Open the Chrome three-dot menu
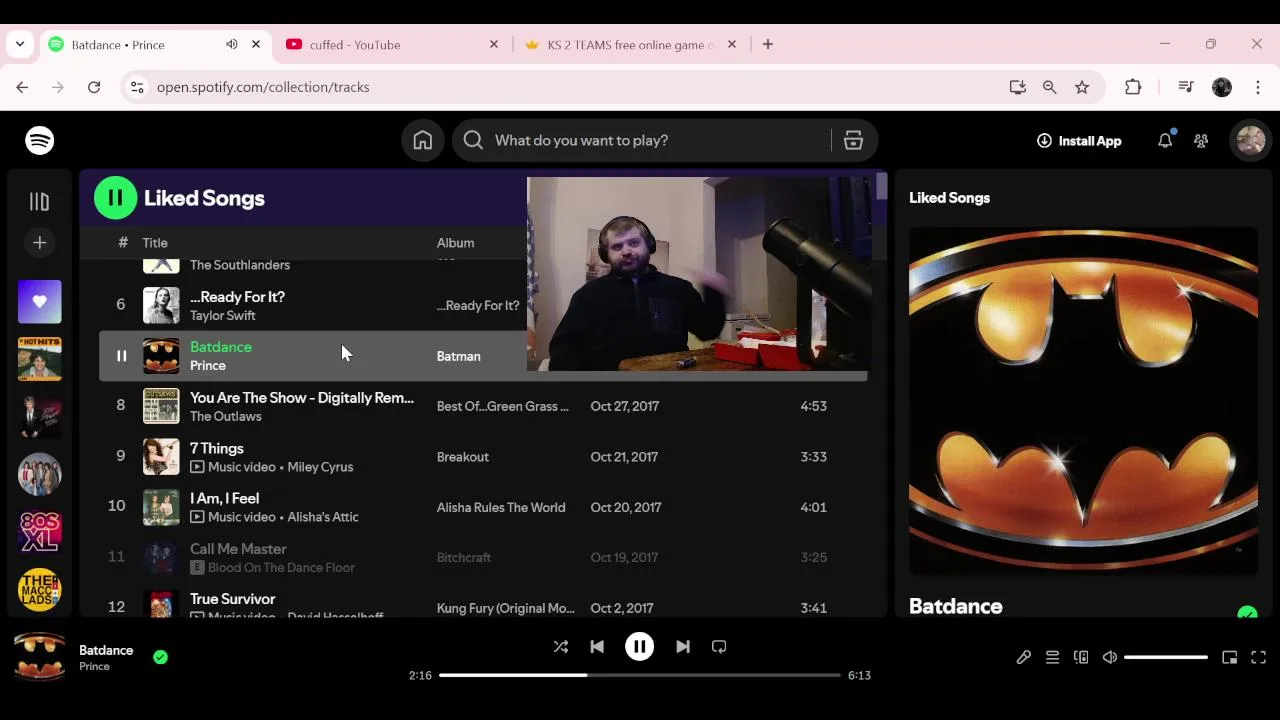The height and width of the screenshot is (720, 1280). point(1259,87)
